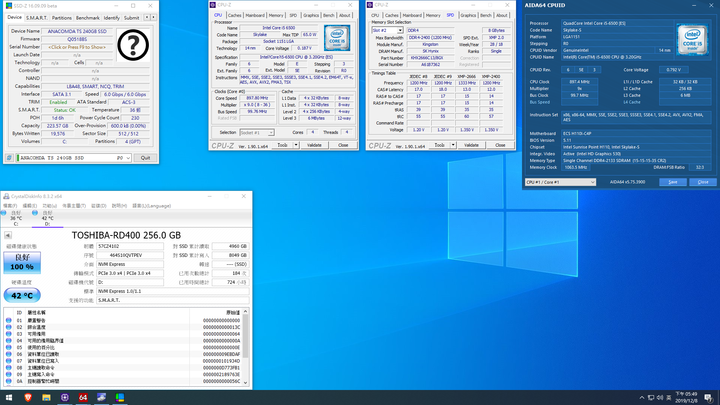Open Brave browser from the taskbar
This screenshot has height=405, width=720.
[28, 398]
